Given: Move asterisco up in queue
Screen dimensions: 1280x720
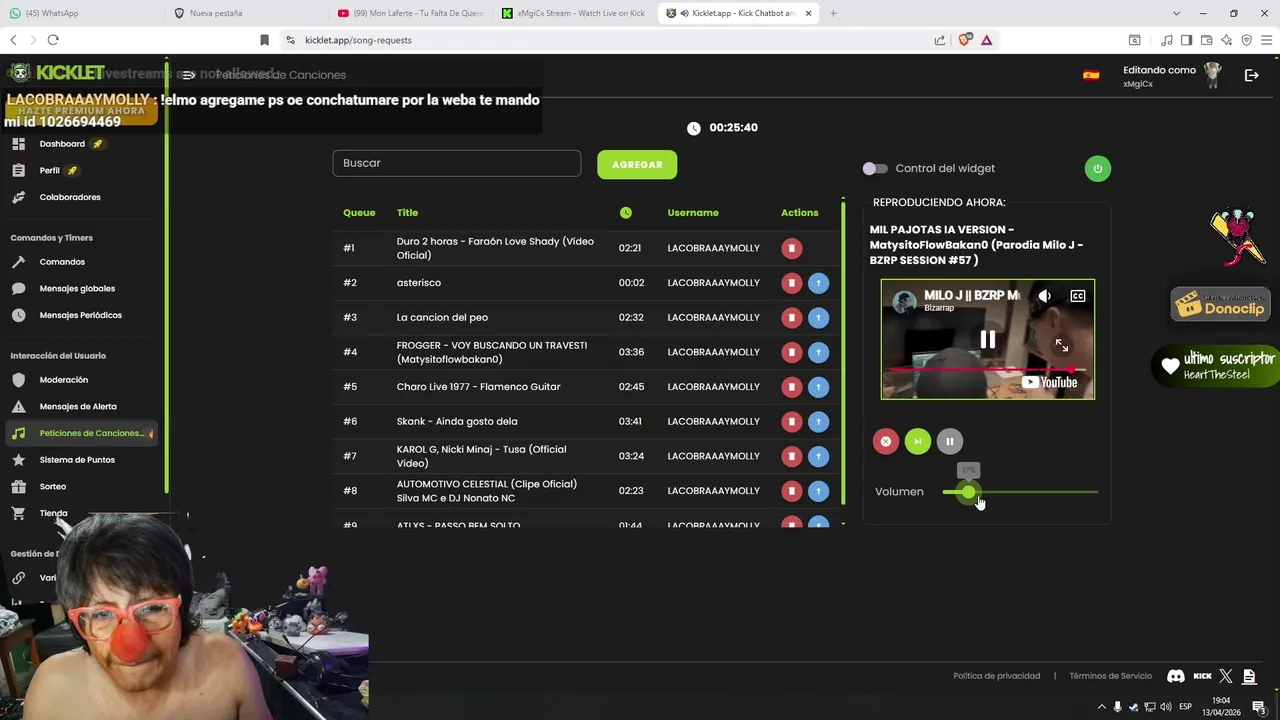Looking at the screenshot, I should pyautogui.click(x=818, y=283).
